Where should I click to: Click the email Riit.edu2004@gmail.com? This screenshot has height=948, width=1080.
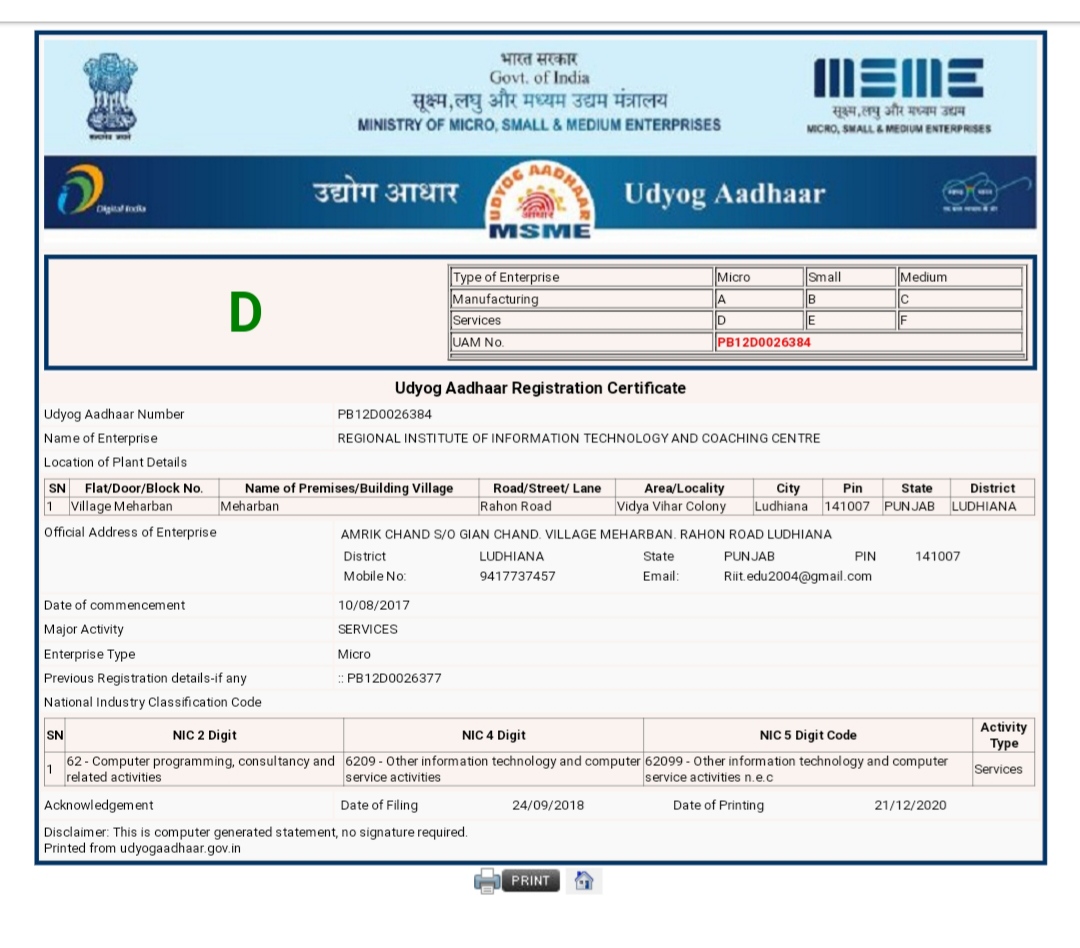[x=797, y=576]
